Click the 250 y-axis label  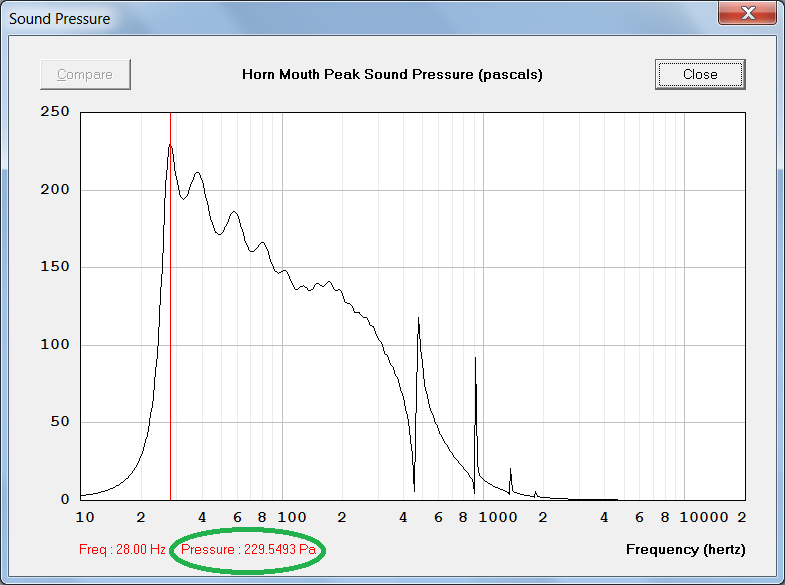[x=55, y=112]
